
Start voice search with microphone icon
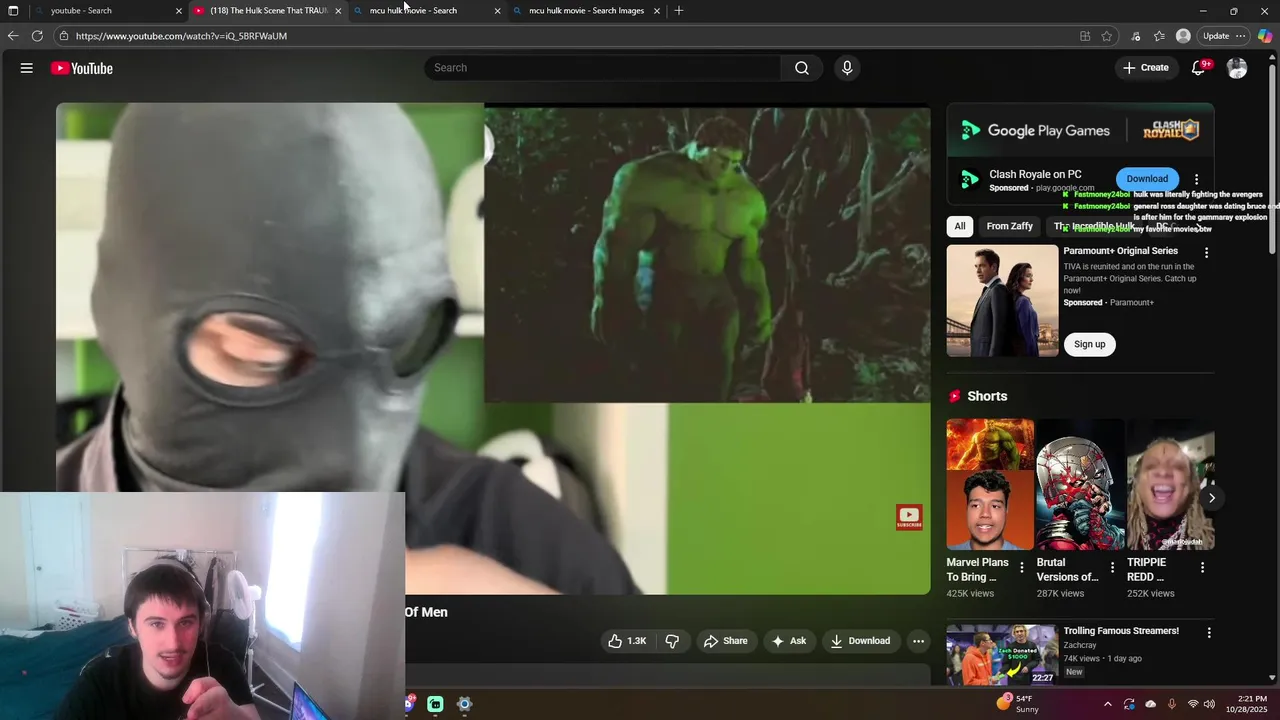(x=847, y=68)
